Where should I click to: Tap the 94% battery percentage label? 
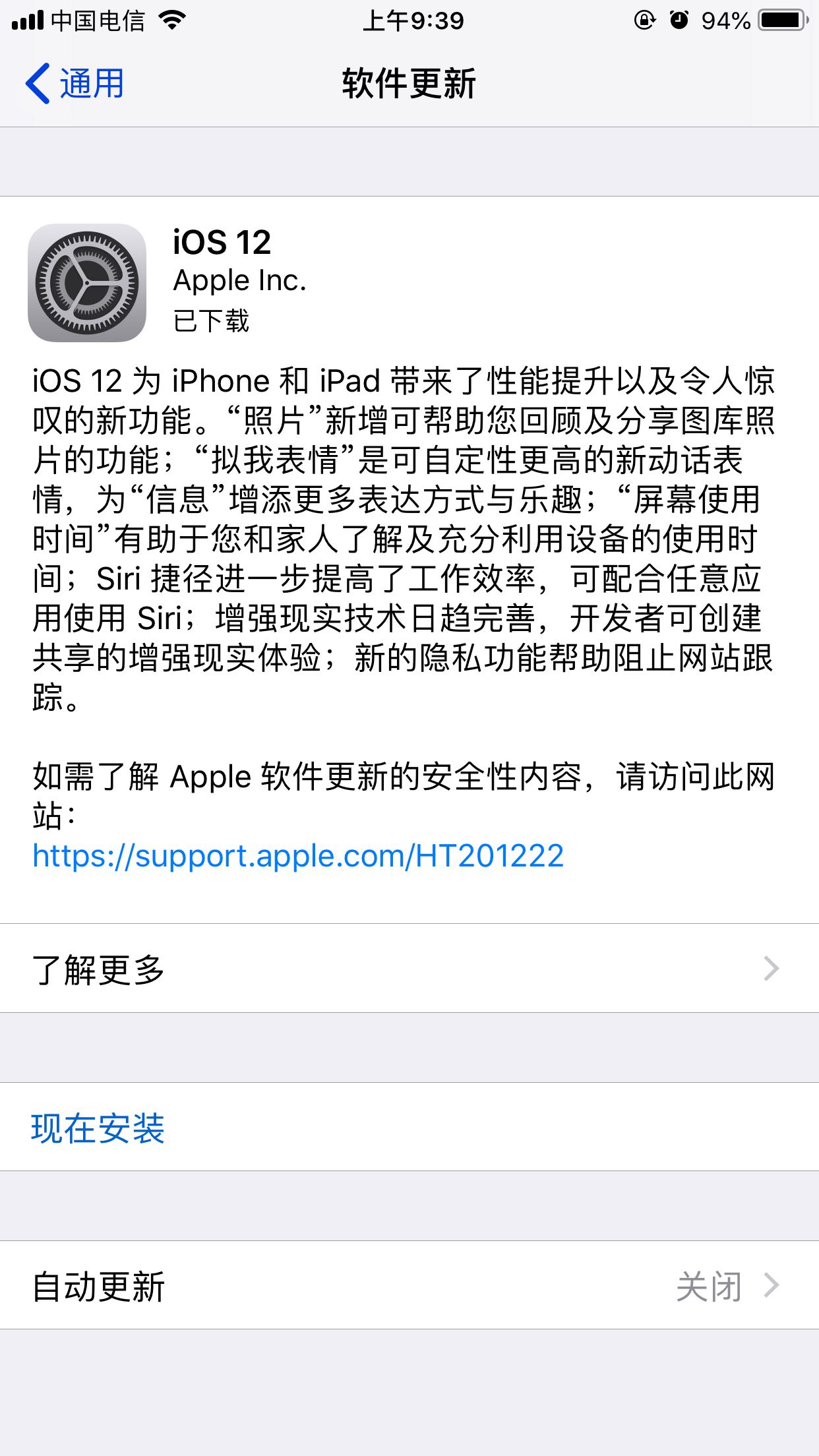[x=726, y=20]
